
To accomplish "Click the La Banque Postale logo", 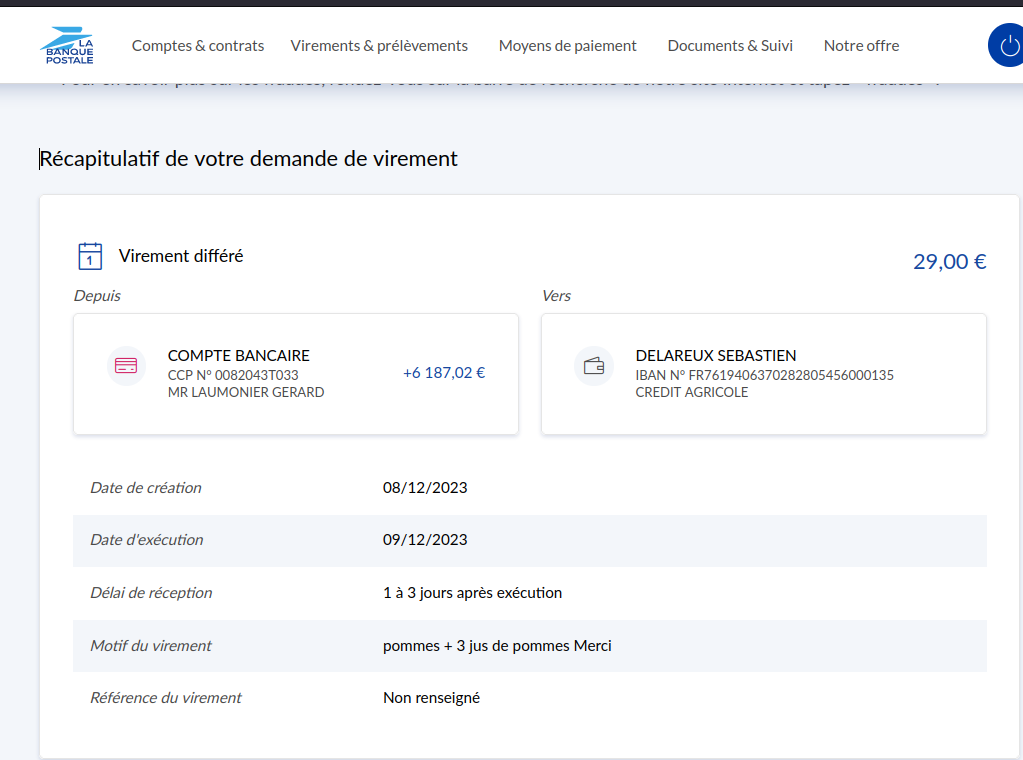I will click(68, 46).
